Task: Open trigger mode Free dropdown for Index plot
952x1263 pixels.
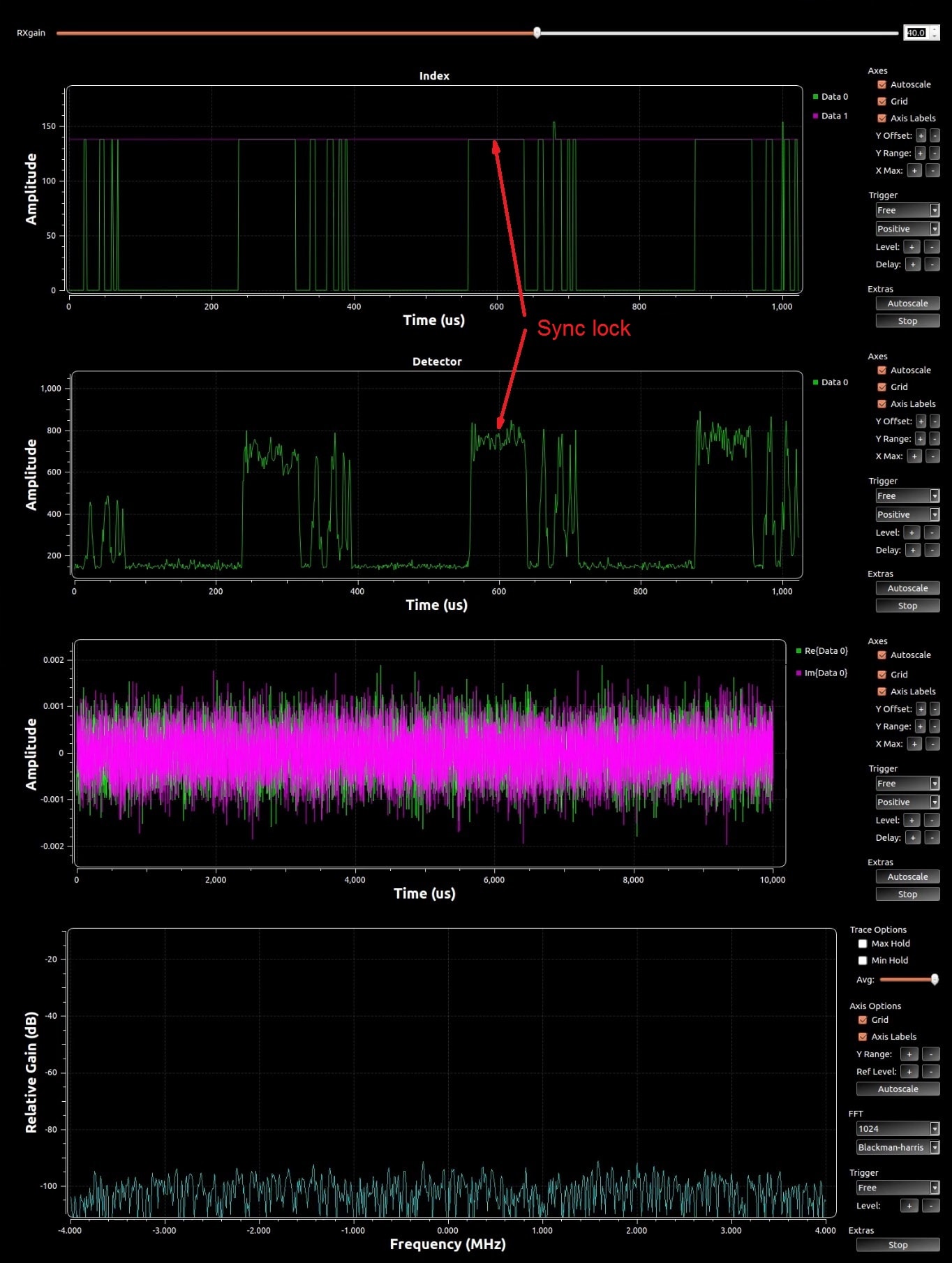Action: point(907,210)
